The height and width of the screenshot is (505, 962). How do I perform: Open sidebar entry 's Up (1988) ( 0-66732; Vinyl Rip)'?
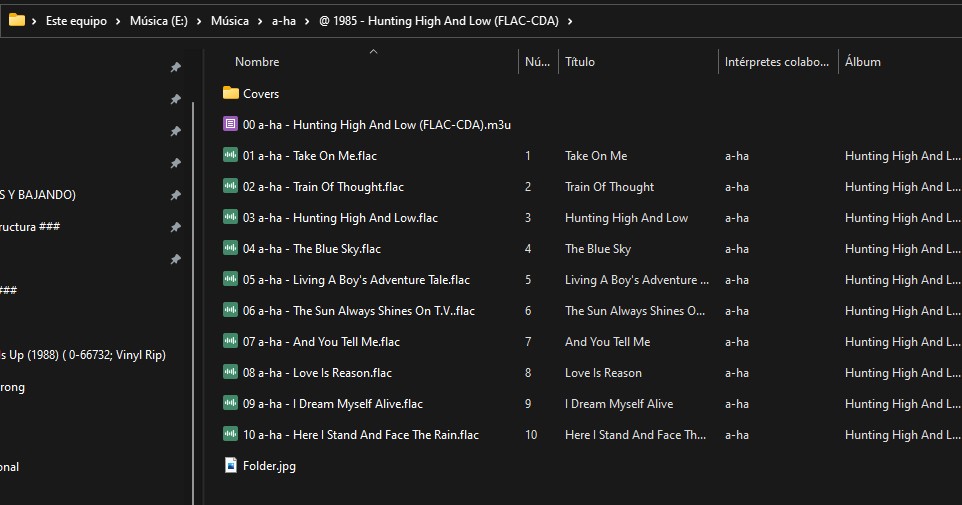(83, 355)
